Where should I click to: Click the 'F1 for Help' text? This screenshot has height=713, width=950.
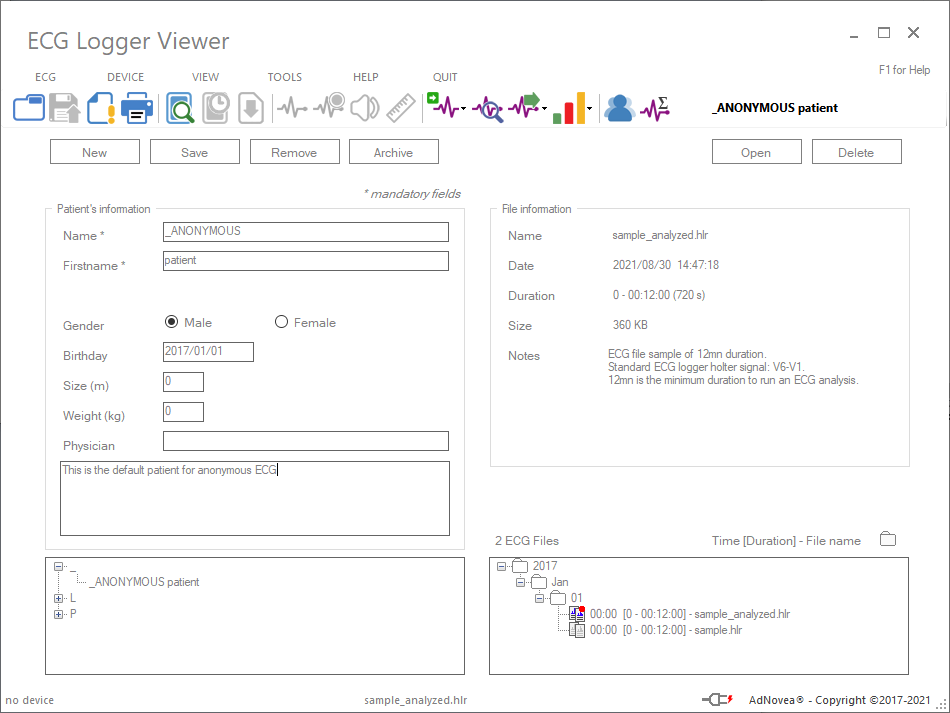click(905, 70)
